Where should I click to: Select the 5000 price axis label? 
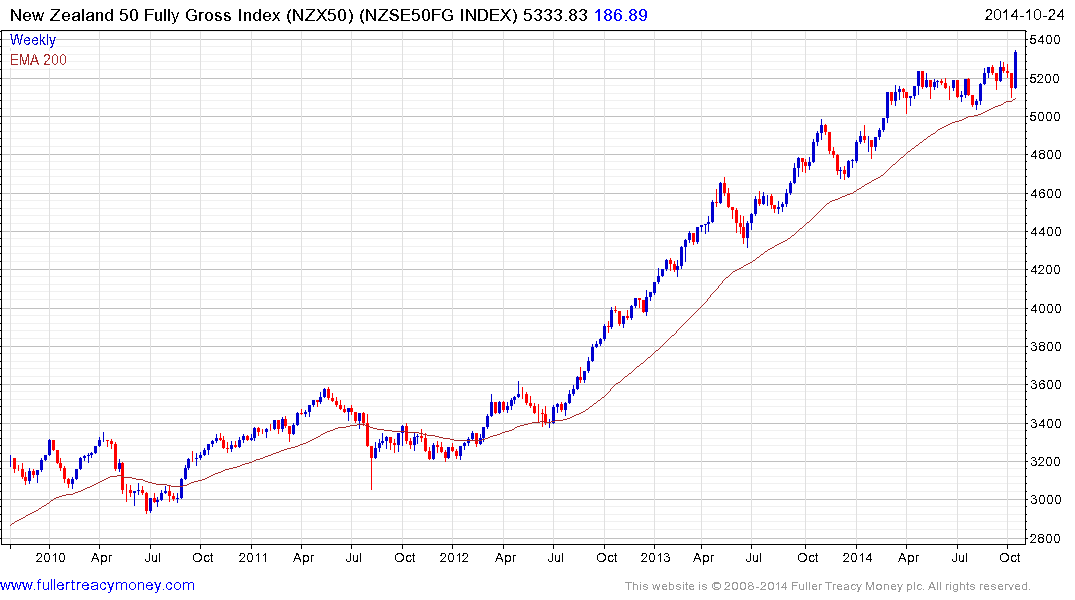[x=1046, y=117]
